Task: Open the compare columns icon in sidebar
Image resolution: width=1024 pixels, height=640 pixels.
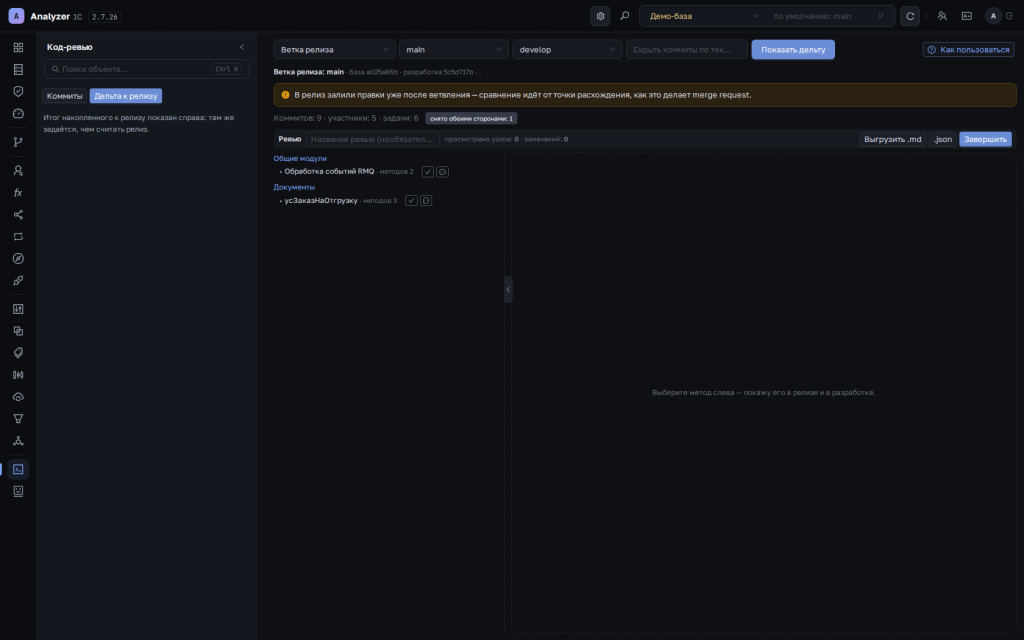Action: pyautogui.click(x=18, y=375)
